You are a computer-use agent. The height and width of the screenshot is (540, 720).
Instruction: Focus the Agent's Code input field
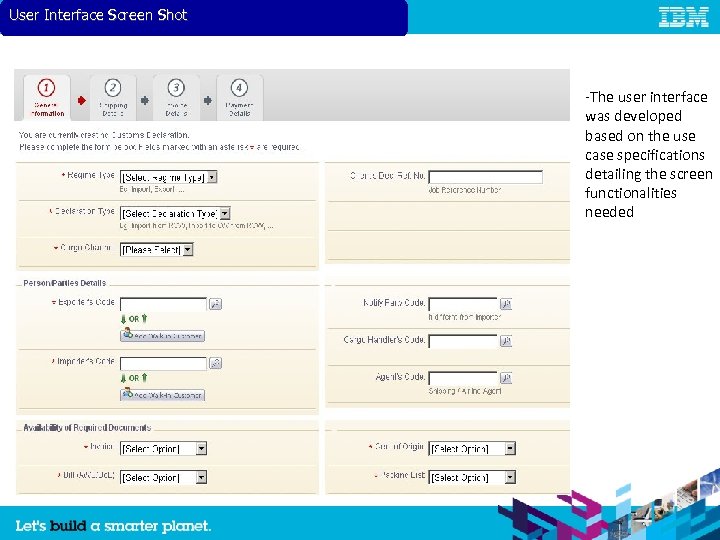tap(463, 377)
